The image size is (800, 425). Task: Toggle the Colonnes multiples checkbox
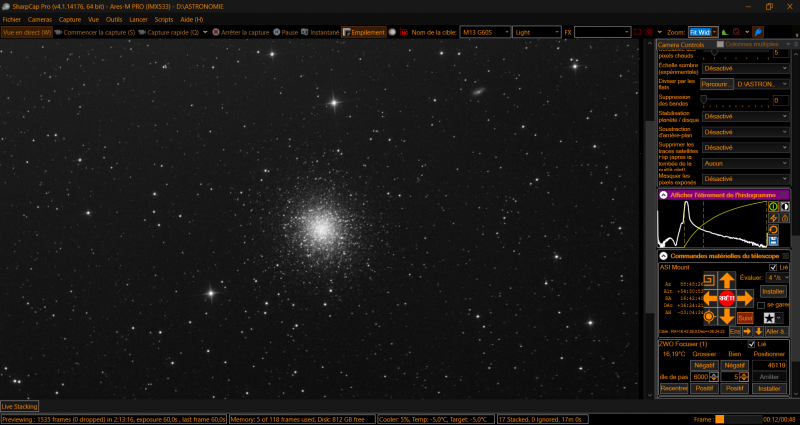(x=720, y=44)
